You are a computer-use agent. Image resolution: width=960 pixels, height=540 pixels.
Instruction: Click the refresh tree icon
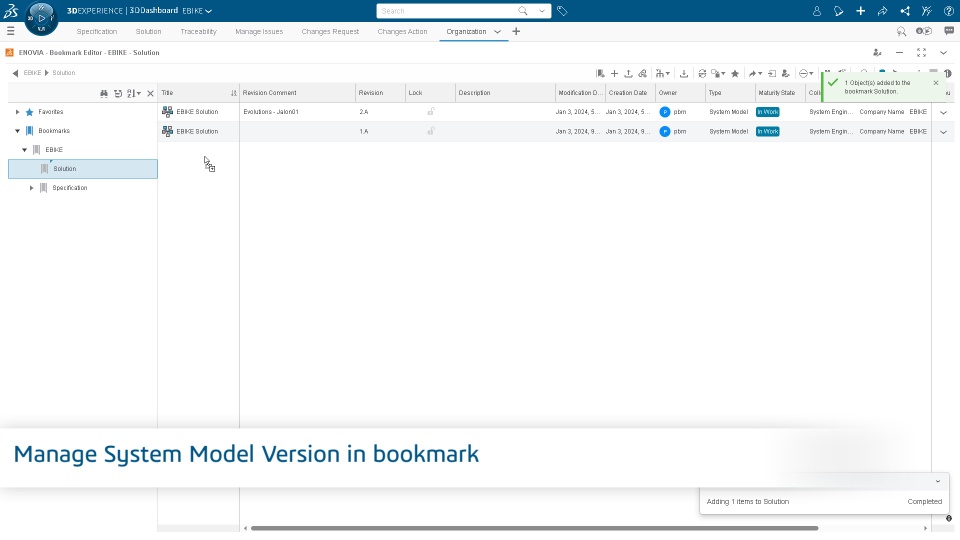[x=118, y=93]
